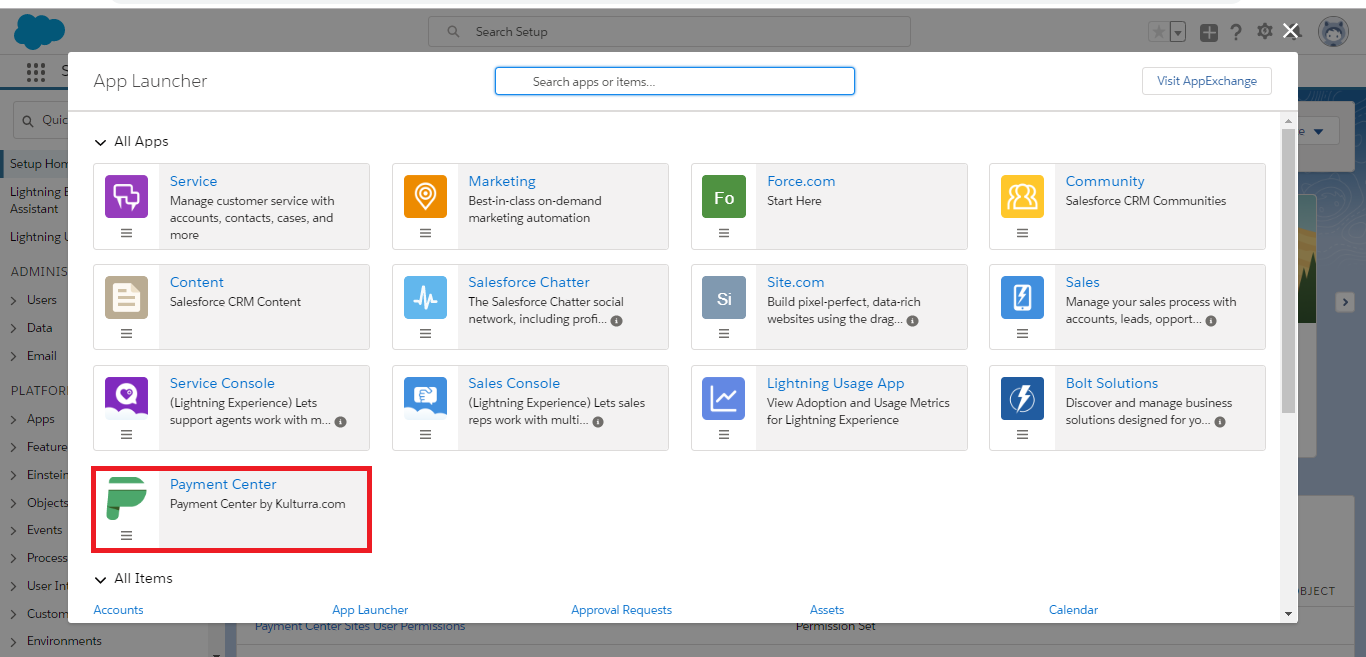Open the setup gear icon
The width and height of the screenshot is (1366, 657).
pyautogui.click(x=1264, y=32)
